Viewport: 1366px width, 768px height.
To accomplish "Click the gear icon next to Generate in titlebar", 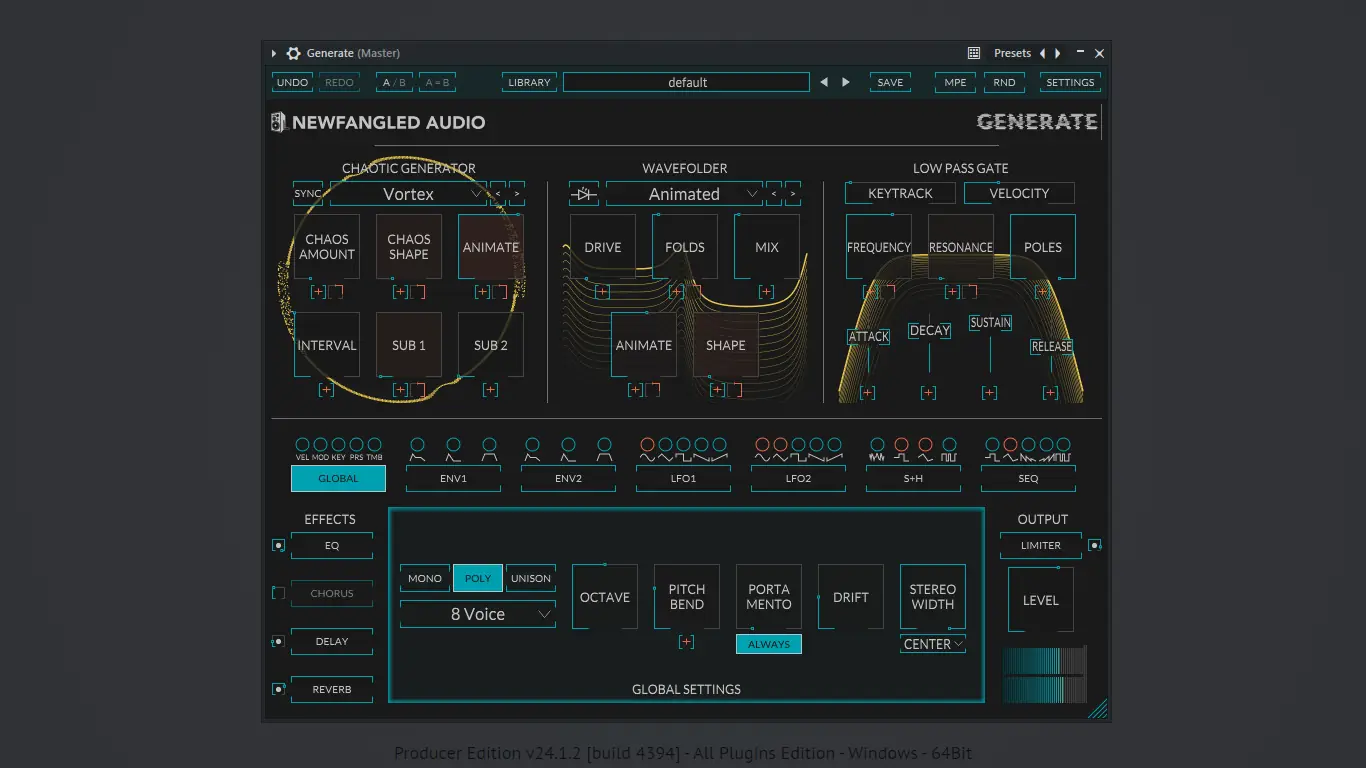I will [x=293, y=53].
